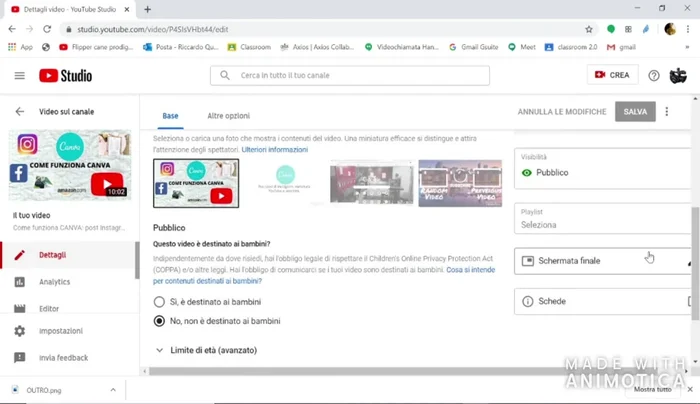Select the third auto-generated thumbnail
The width and height of the screenshot is (700, 404).
(372, 183)
